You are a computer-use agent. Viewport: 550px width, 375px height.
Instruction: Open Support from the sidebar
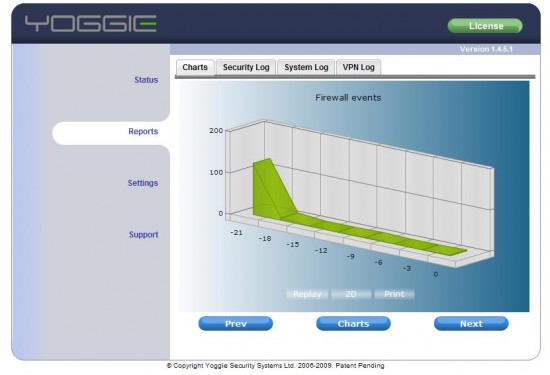143,235
